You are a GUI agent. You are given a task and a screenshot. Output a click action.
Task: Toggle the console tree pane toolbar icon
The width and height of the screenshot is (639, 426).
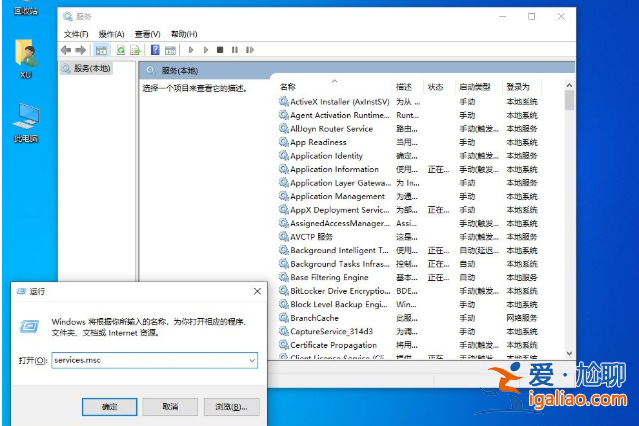click(101, 50)
